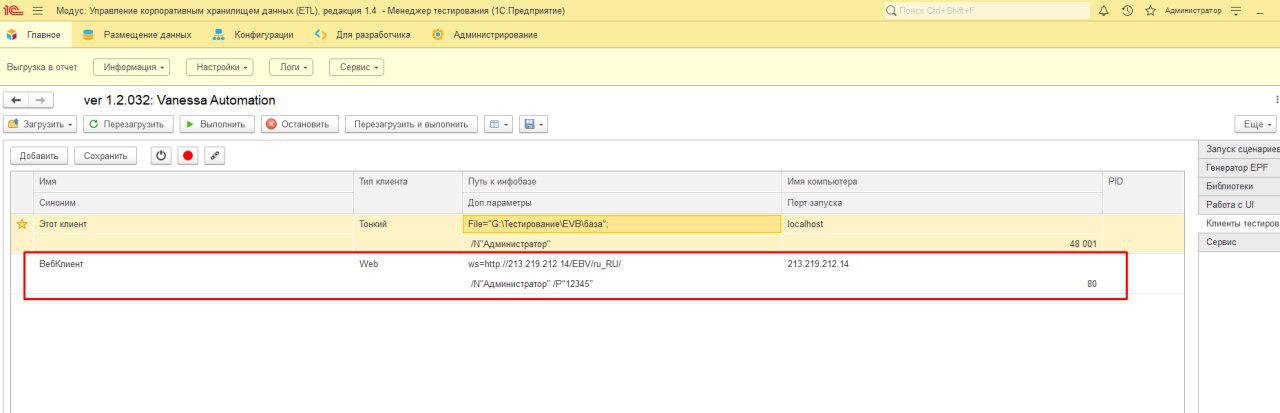Select the Имя компьютера column header
1280x413 pixels.
point(942,181)
